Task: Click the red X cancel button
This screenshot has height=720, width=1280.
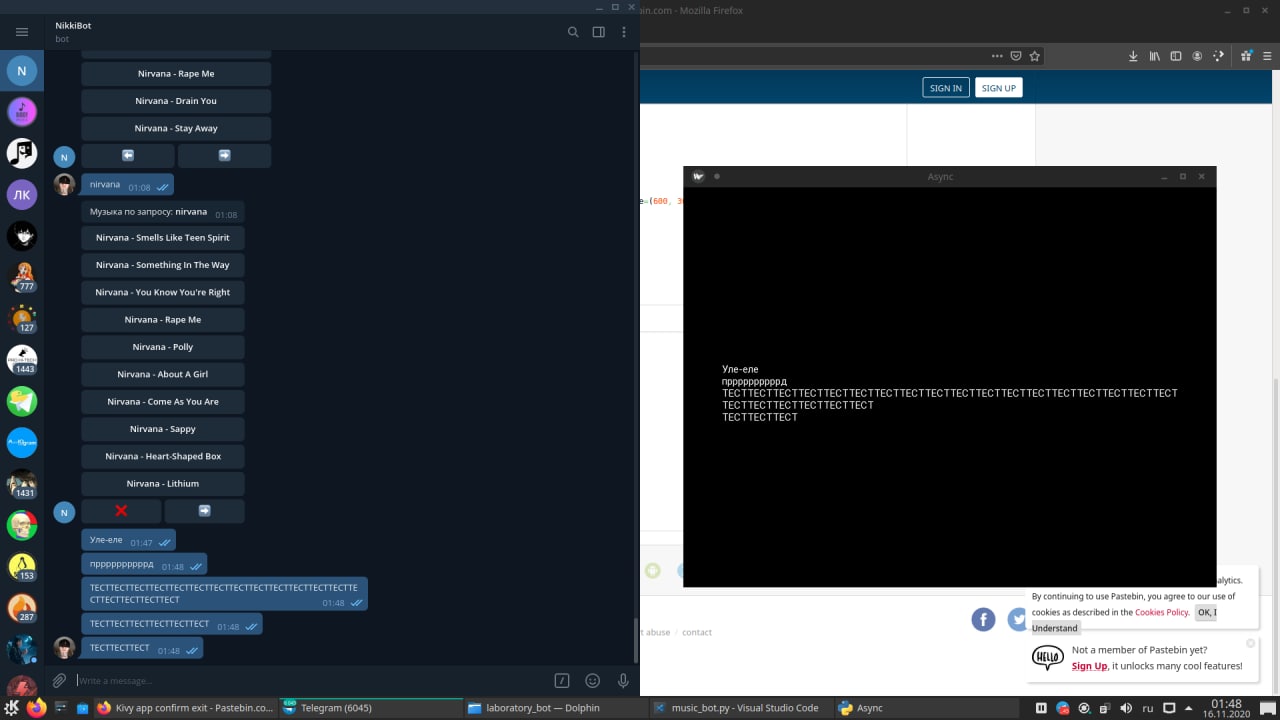Action: pos(121,511)
